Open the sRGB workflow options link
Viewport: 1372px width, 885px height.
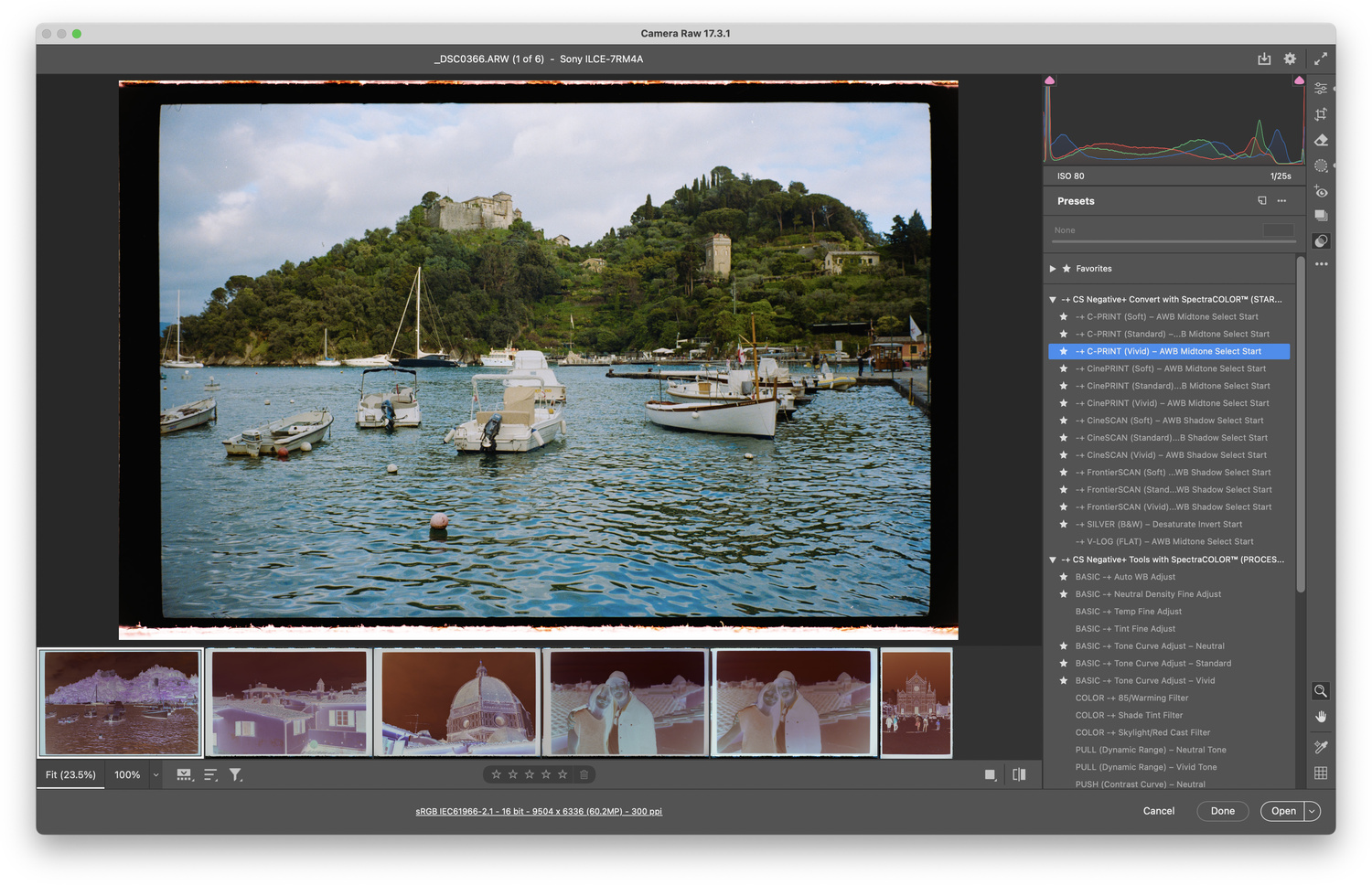click(x=539, y=811)
